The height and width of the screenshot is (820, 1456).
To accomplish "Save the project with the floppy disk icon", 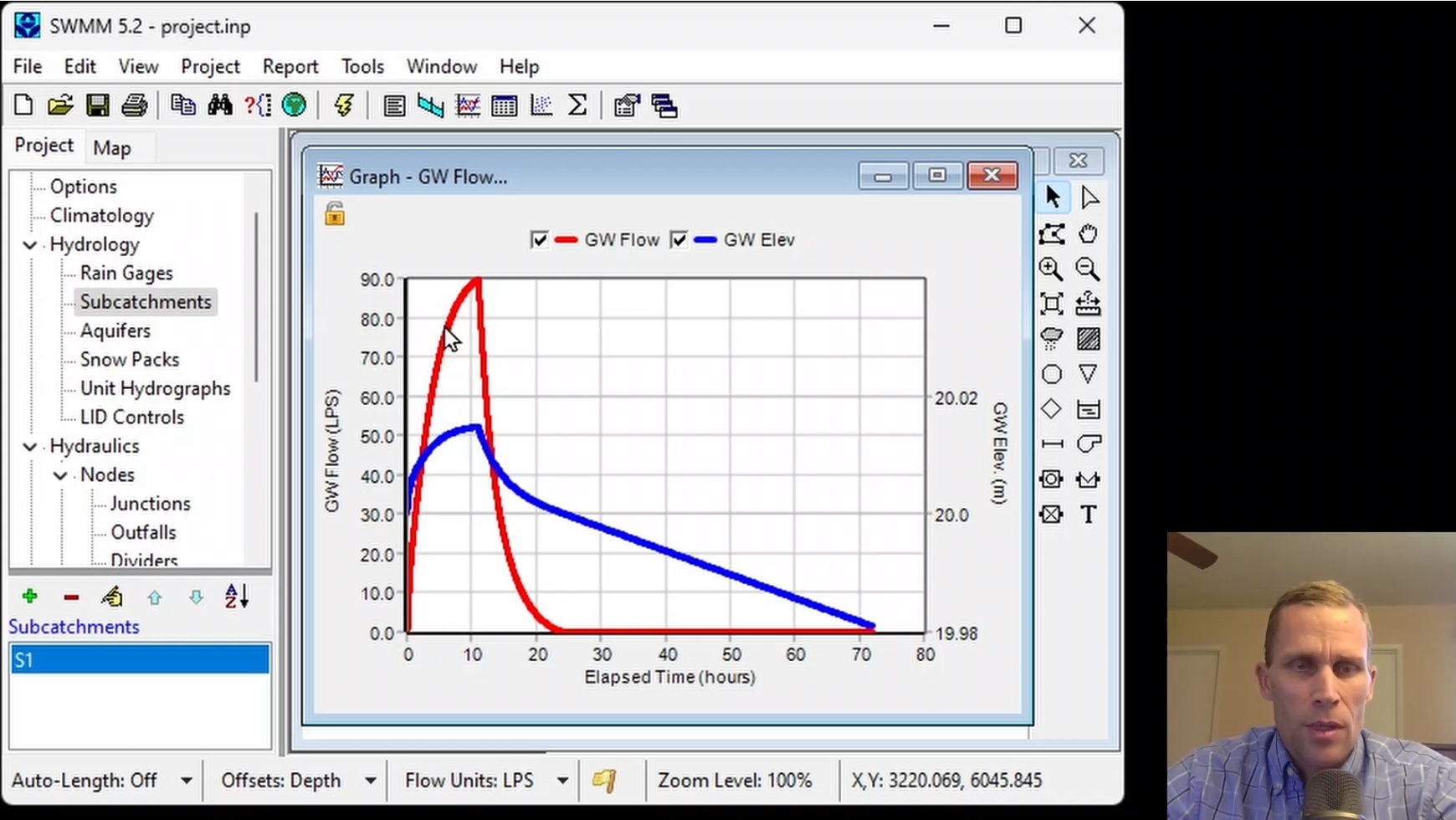I will point(97,105).
